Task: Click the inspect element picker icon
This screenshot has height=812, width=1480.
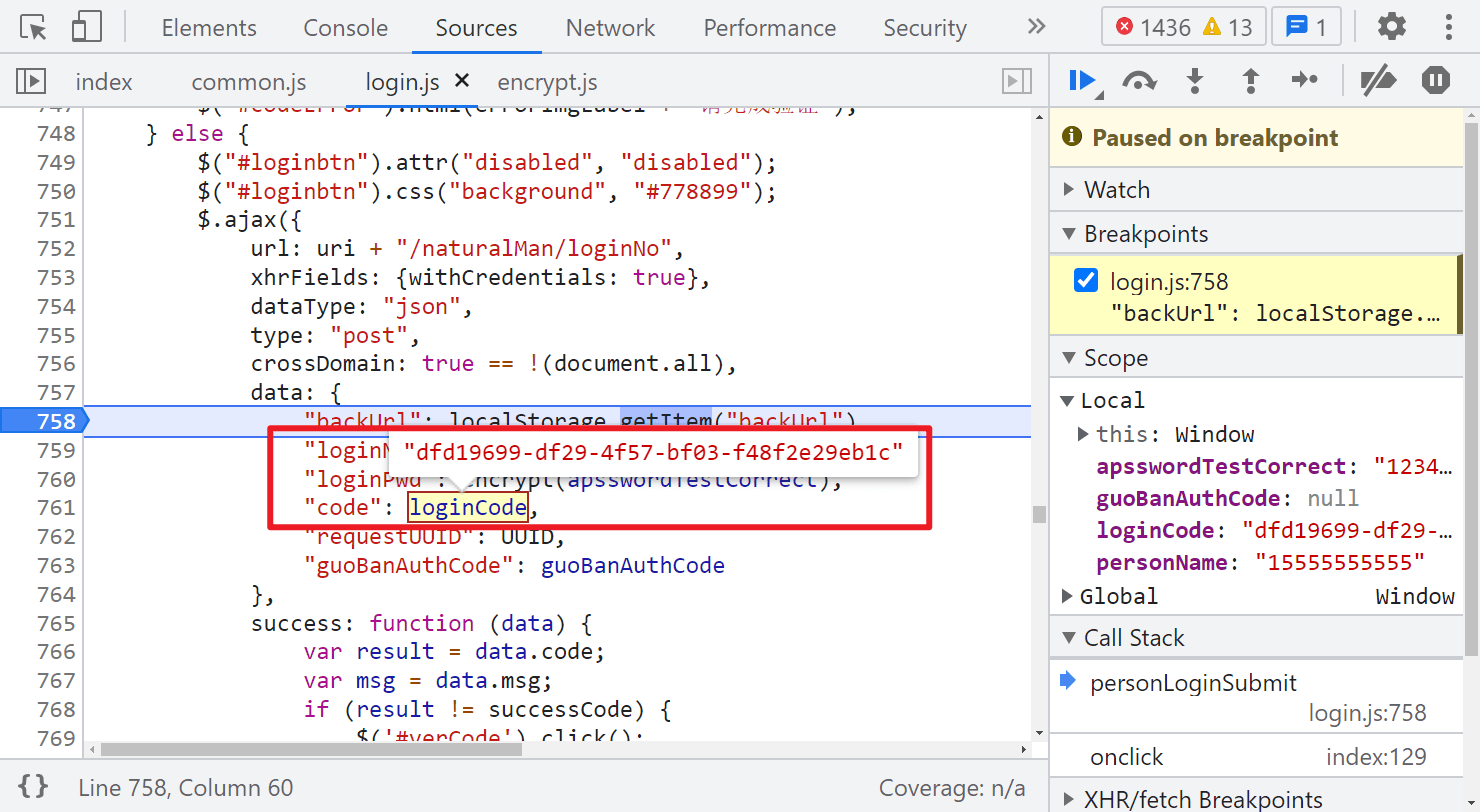Action: point(34,27)
